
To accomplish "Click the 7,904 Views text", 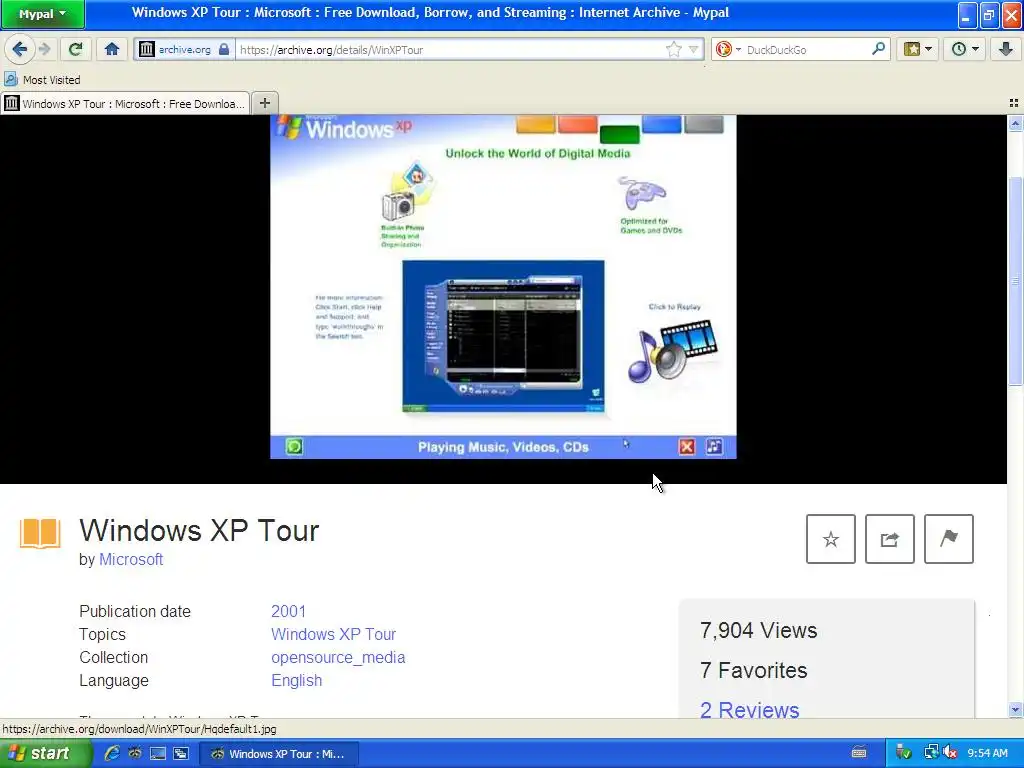I will point(758,630).
